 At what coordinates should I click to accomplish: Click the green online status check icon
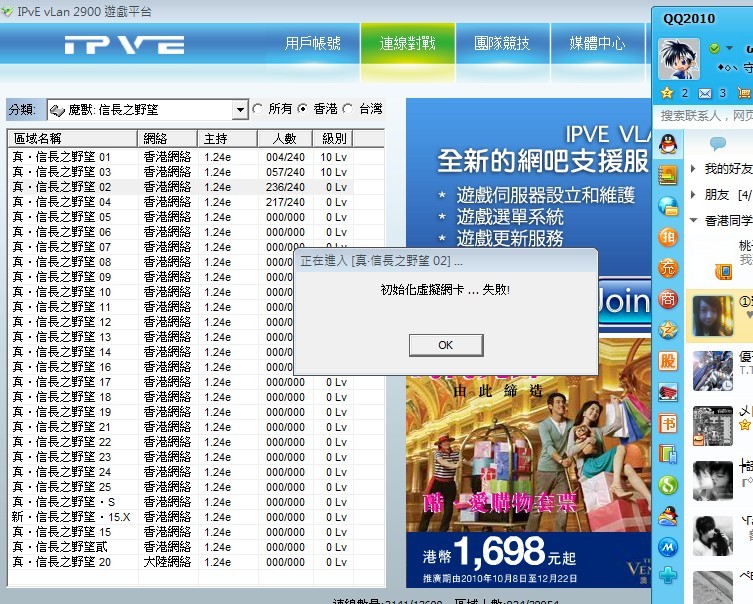point(715,48)
